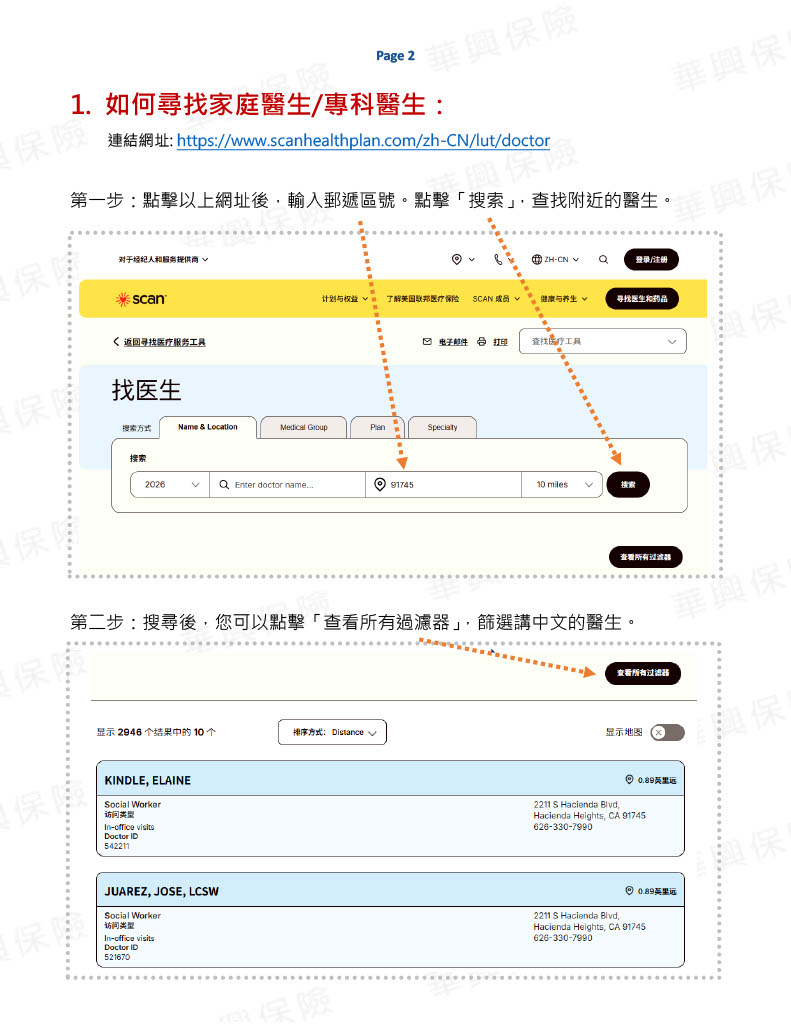Switch to the Plan tab

(x=378, y=427)
